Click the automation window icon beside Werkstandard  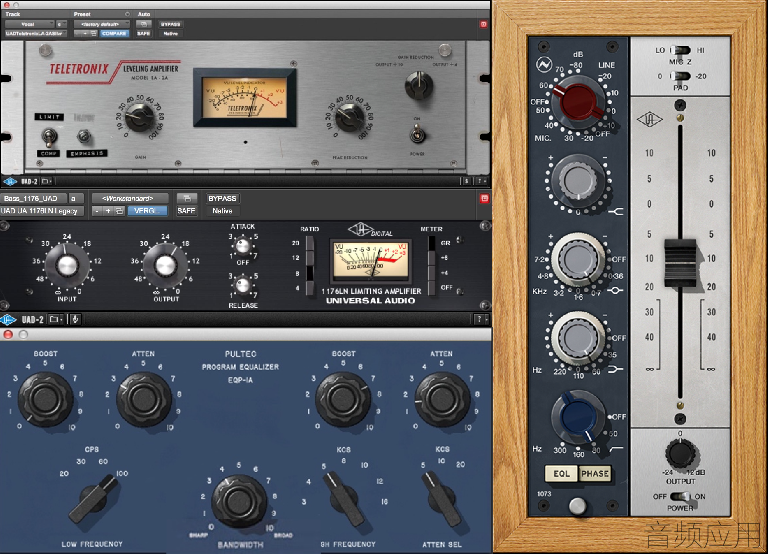[187, 198]
